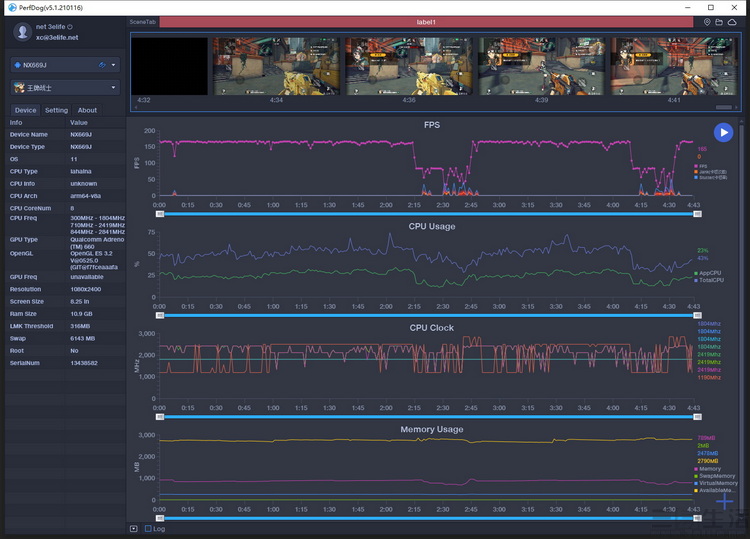Click the CPU Arch value arm64-v8a
750x539 pixels.
[x=86, y=196]
